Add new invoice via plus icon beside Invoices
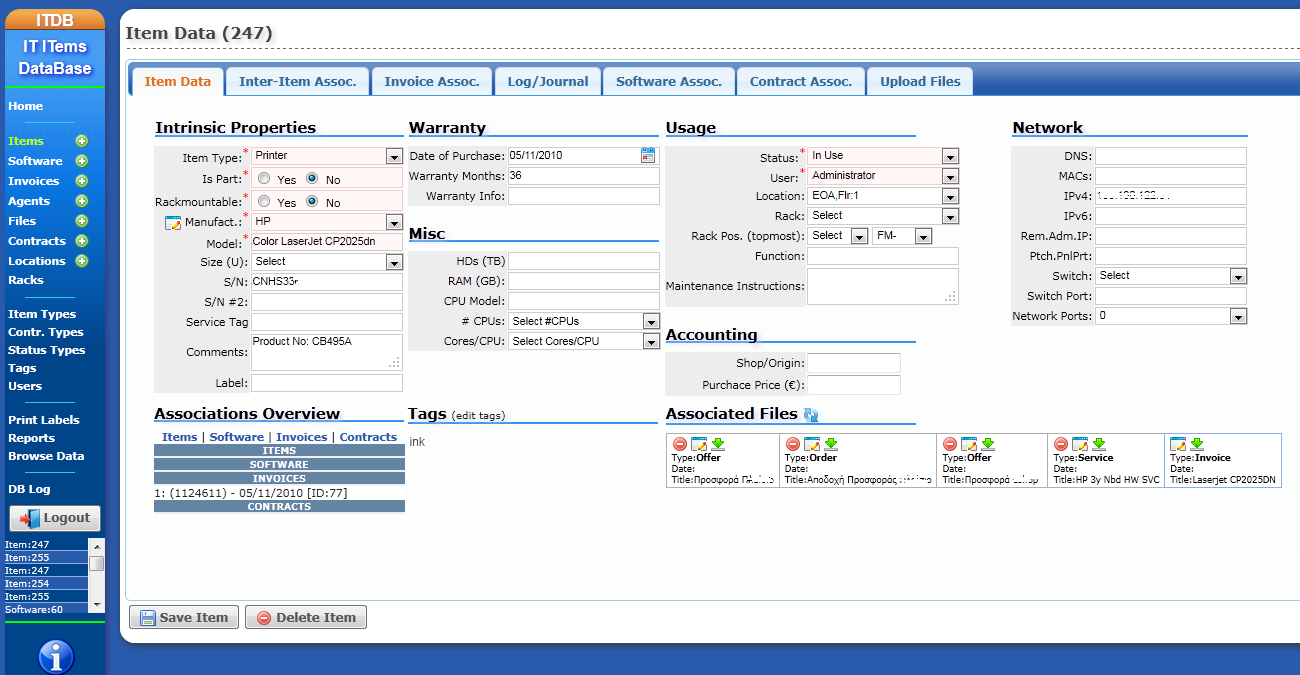Viewport: 1300px width, 675px height. pyautogui.click(x=82, y=181)
